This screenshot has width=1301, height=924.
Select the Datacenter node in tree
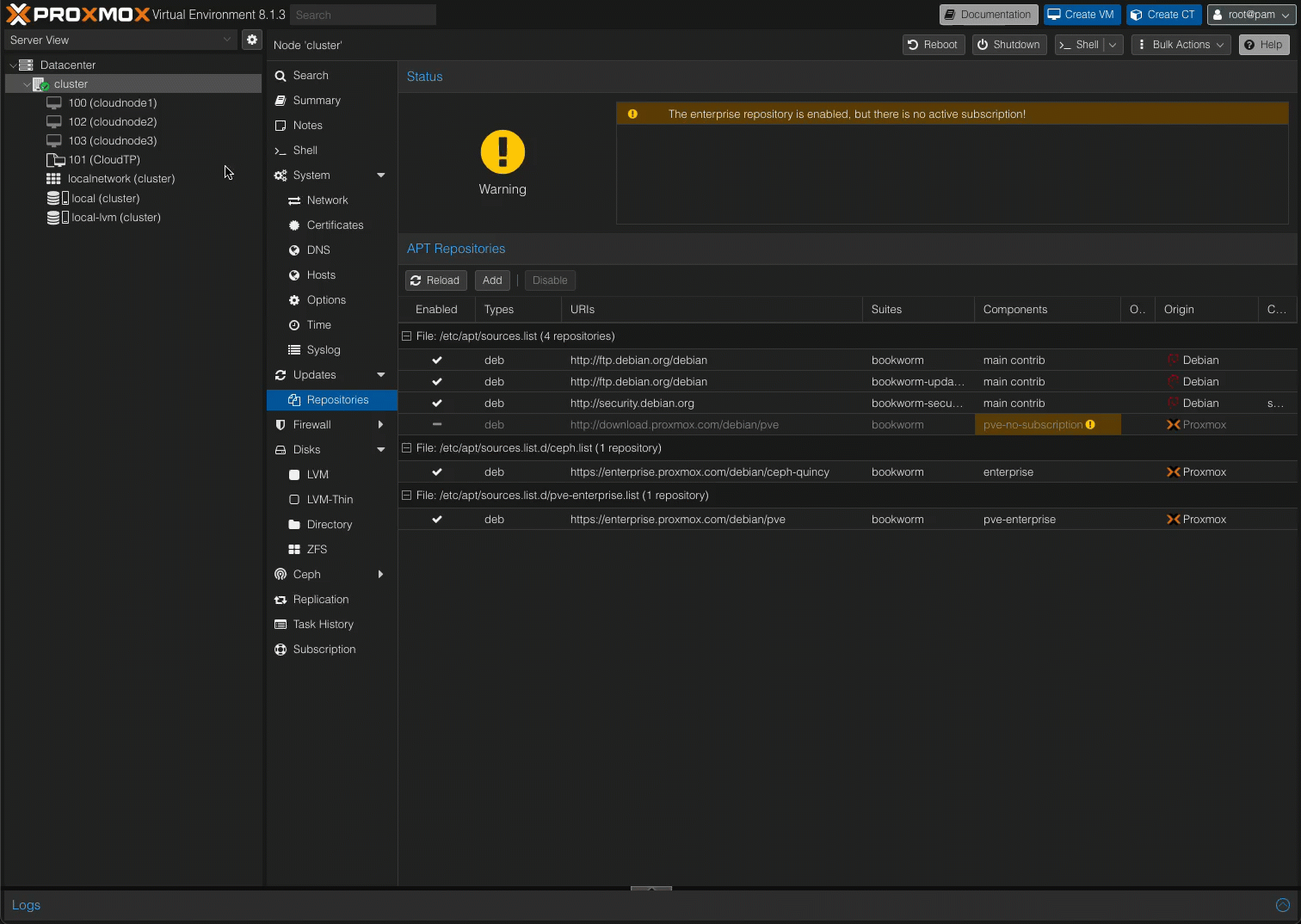(68, 65)
